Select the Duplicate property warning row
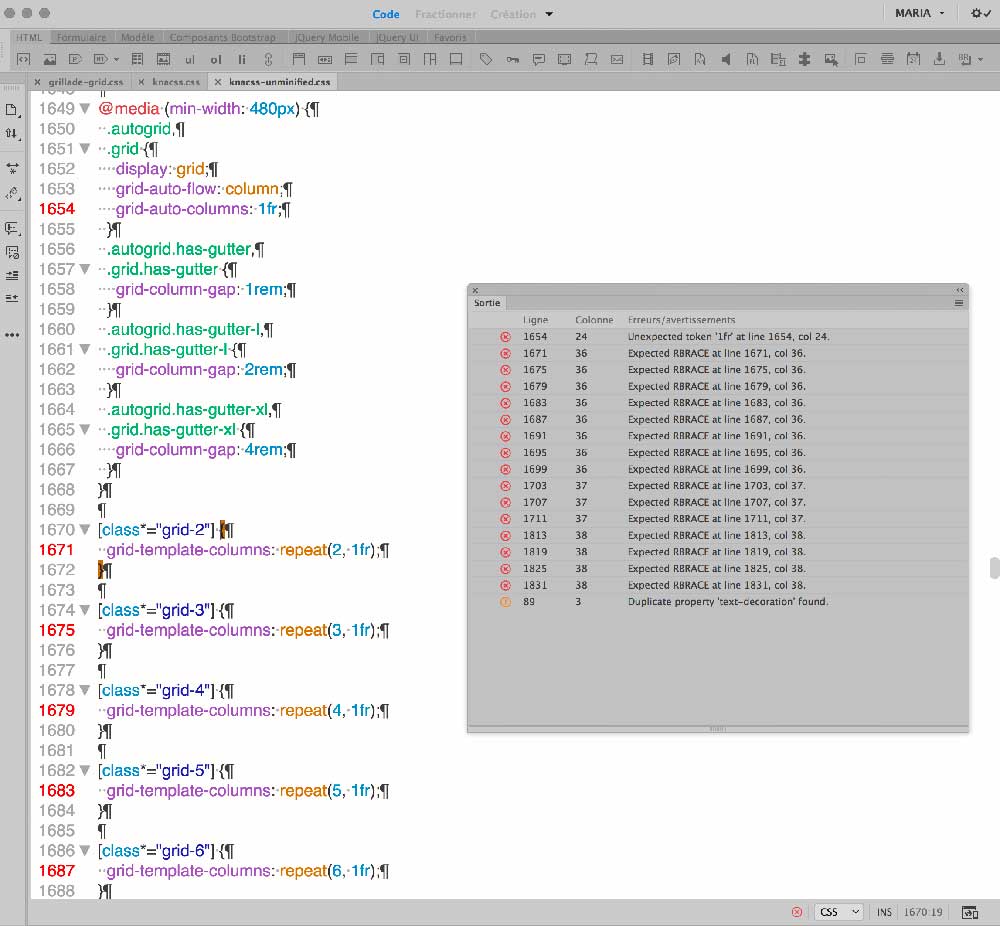The image size is (1000, 926). pyautogui.click(x=718, y=602)
